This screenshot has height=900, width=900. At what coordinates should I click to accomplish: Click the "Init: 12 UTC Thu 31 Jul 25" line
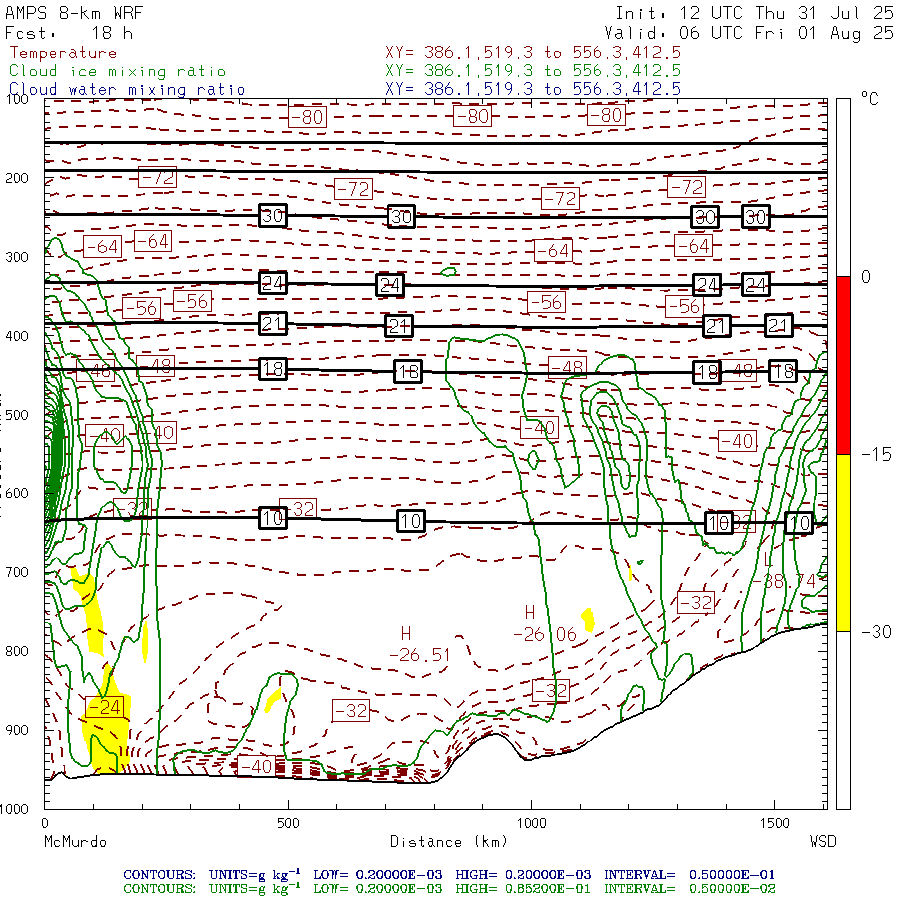tap(755, 13)
